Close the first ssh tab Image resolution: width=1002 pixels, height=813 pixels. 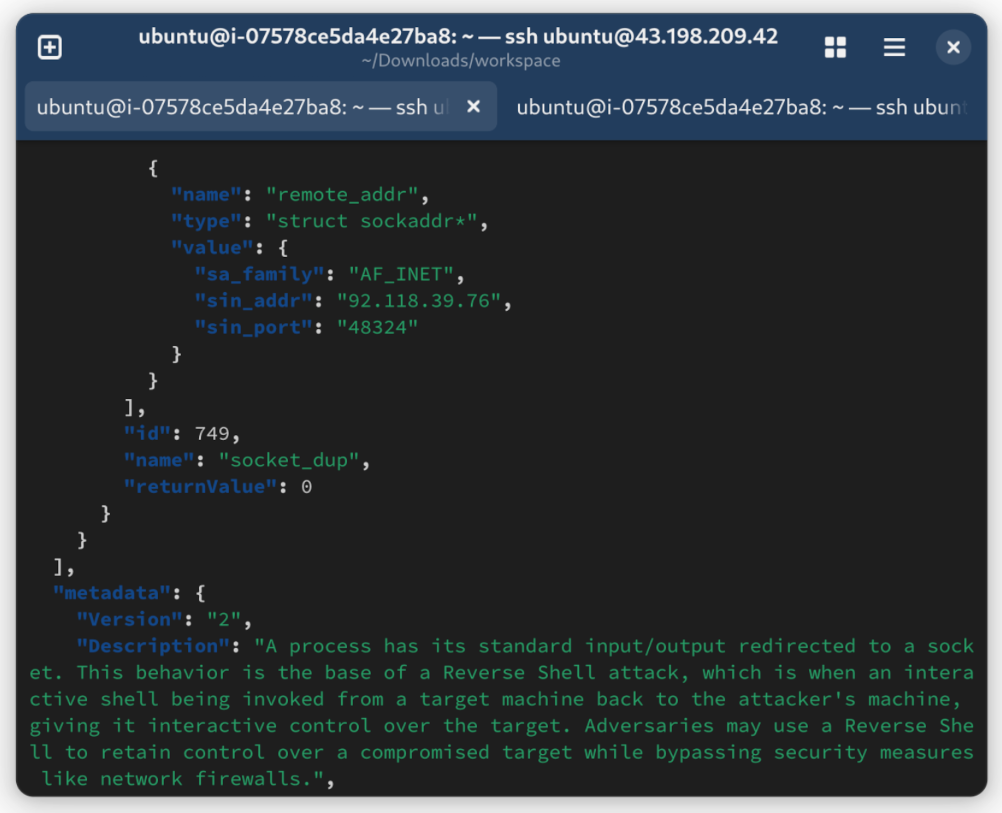click(x=474, y=107)
